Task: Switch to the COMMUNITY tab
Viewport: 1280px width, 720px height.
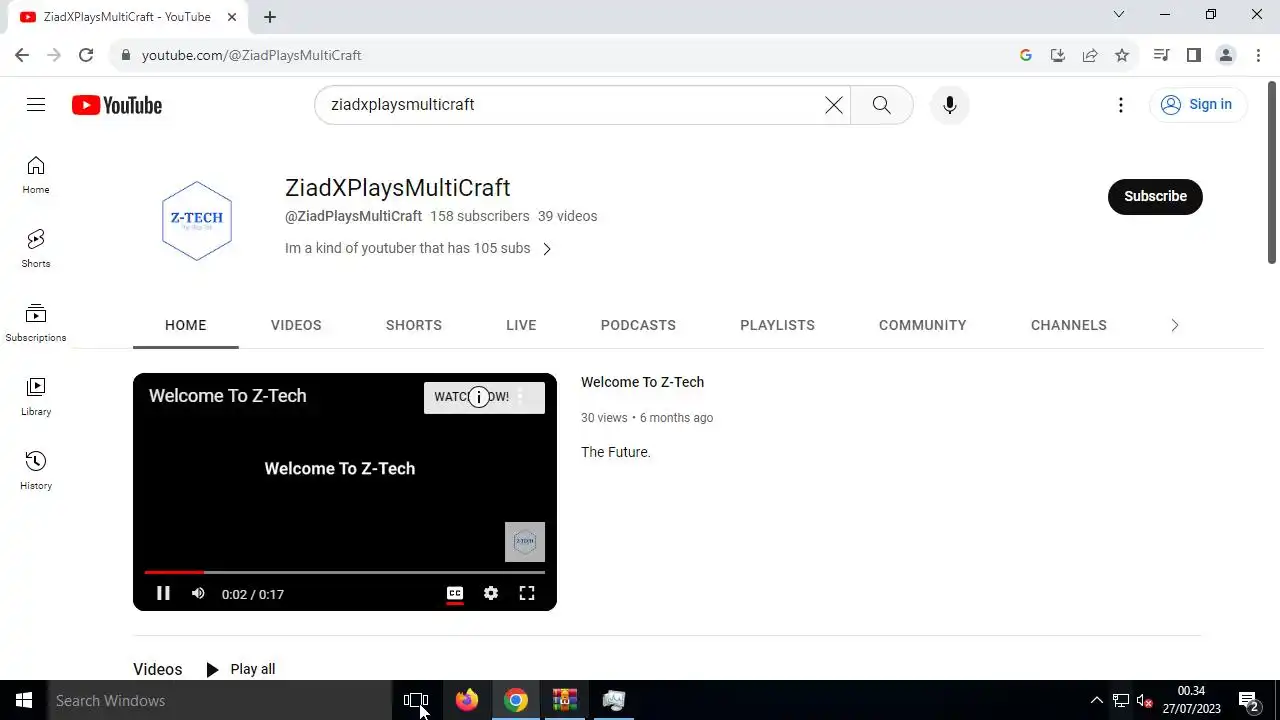Action: click(x=923, y=325)
